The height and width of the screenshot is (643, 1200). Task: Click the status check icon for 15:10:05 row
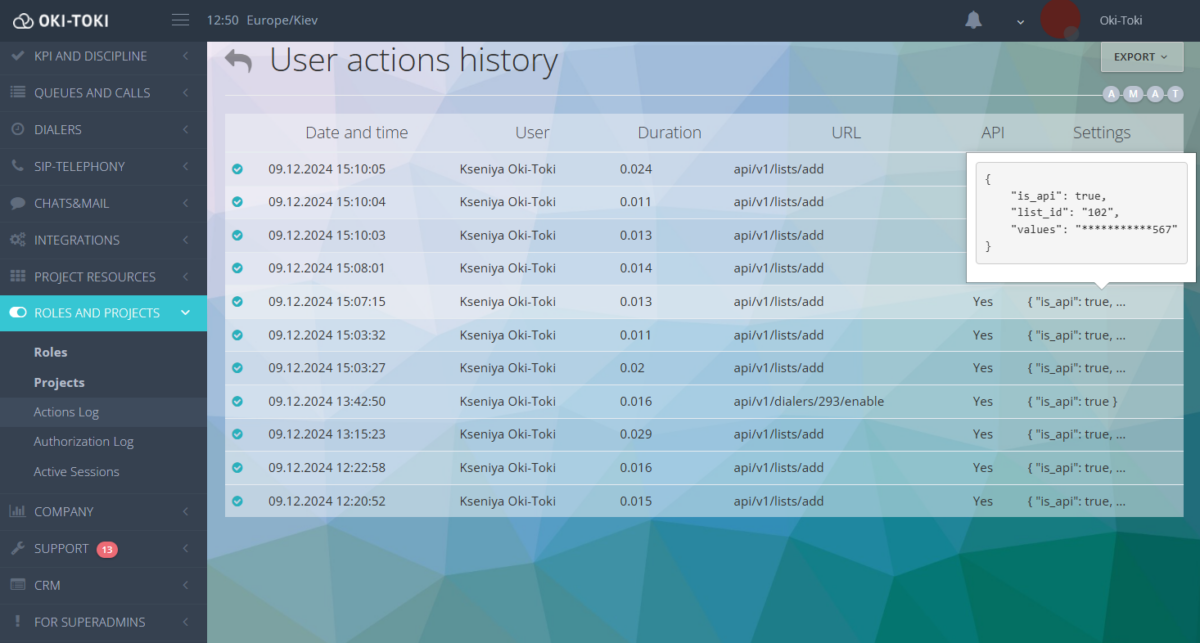click(x=237, y=169)
